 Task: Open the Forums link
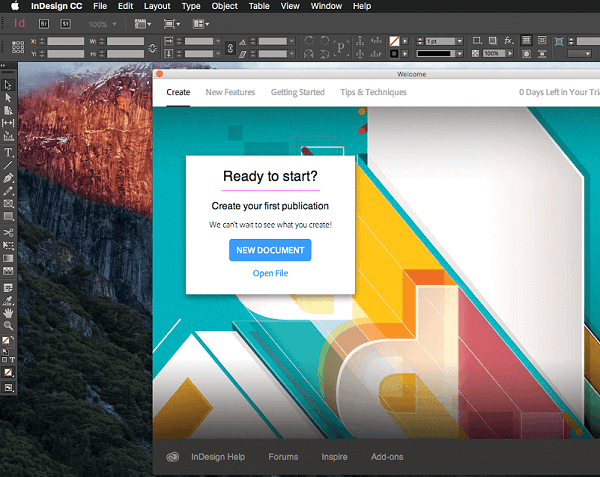(283, 457)
